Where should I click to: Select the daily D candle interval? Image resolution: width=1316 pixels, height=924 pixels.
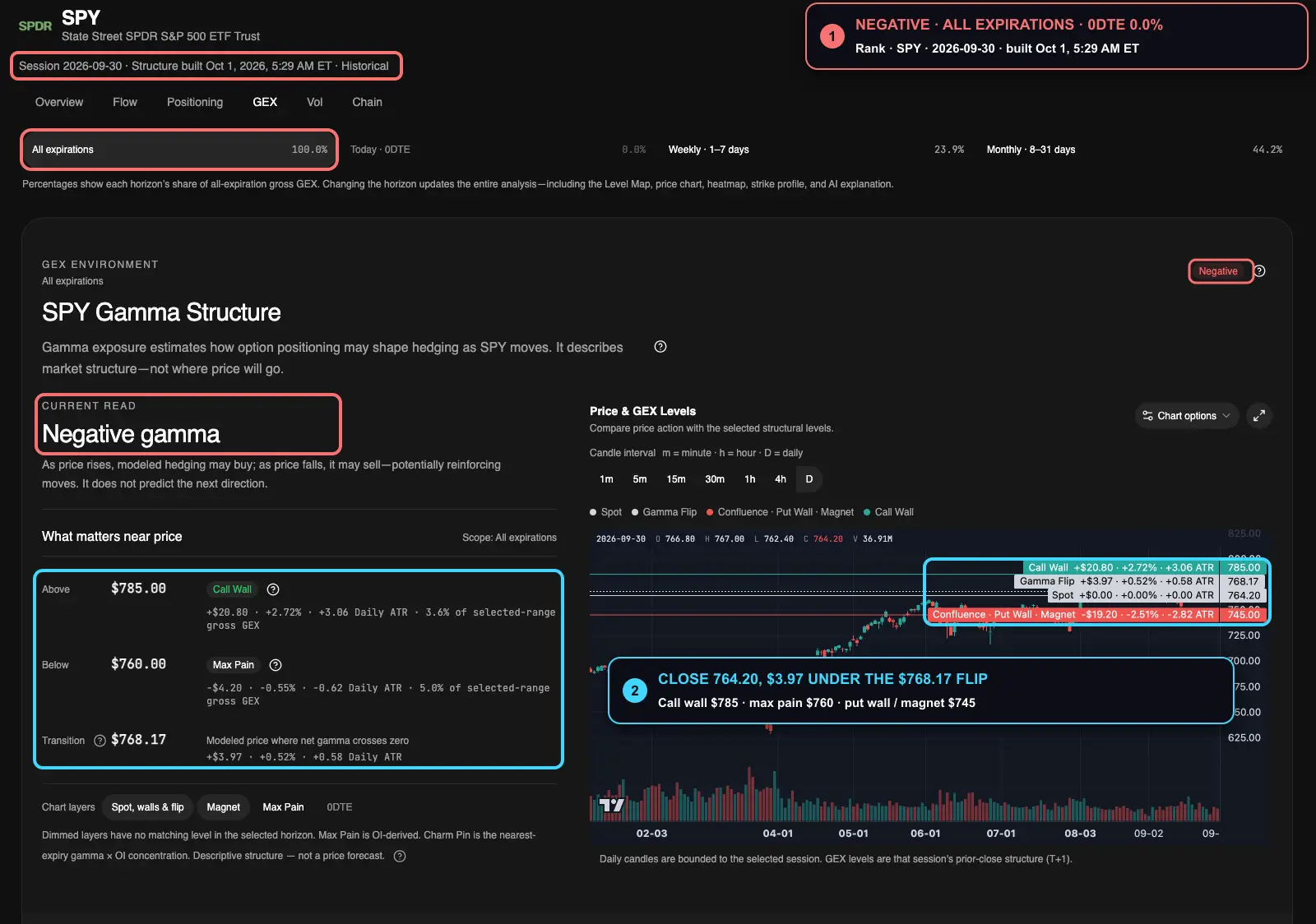tap(809, 479)
